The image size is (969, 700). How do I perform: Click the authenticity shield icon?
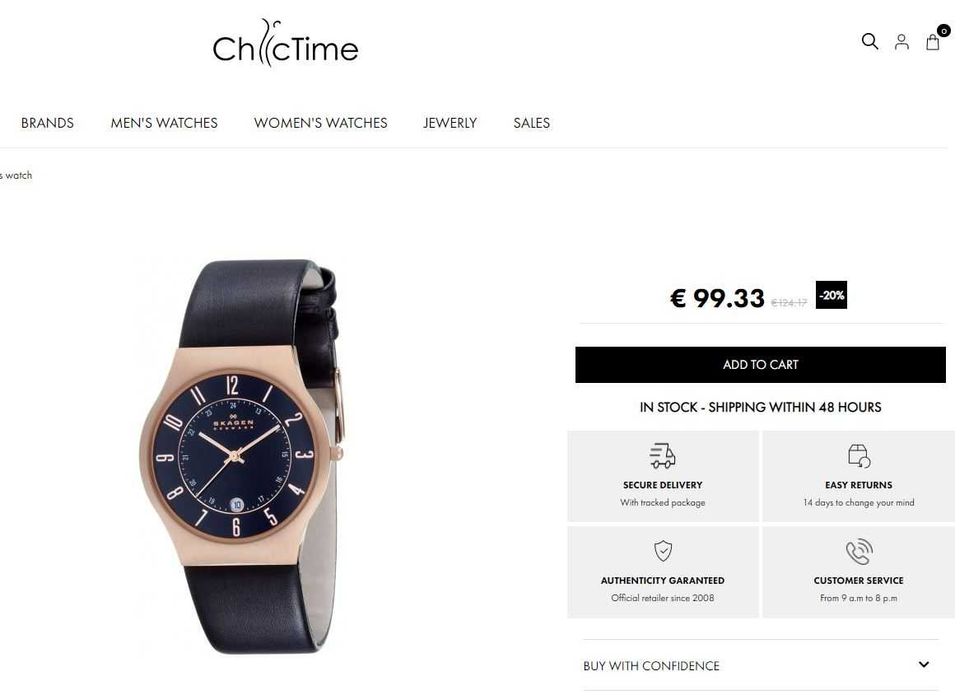(x=663, y=550)
